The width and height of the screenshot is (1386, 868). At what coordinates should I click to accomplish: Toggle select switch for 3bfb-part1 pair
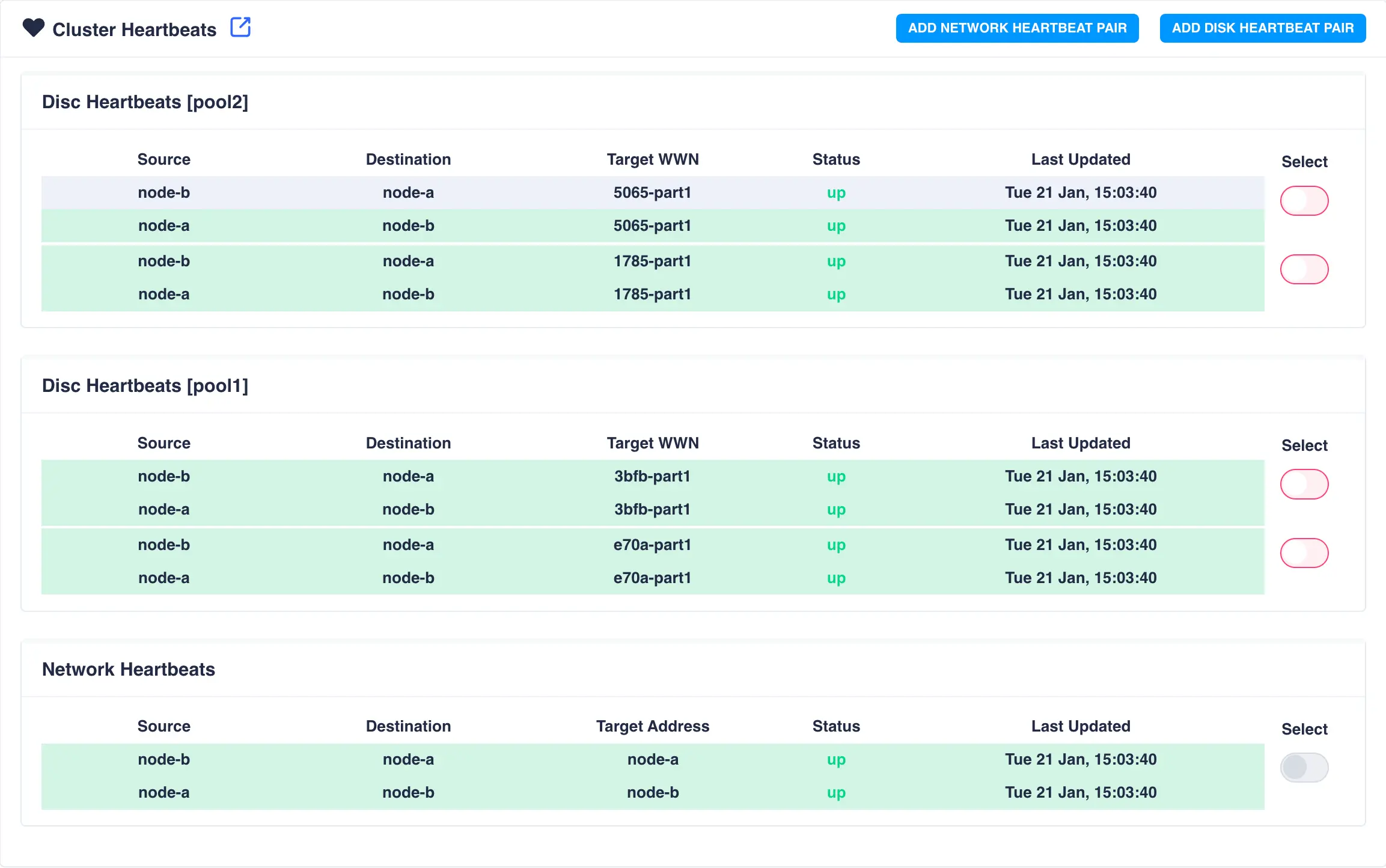click(x=1304, y=484)
